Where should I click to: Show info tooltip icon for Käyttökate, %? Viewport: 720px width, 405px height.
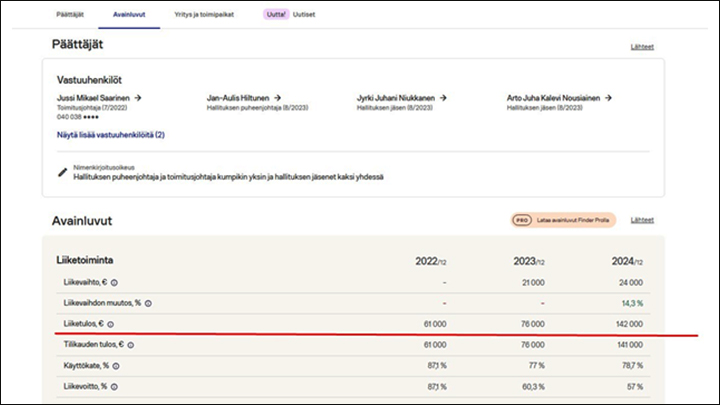(115, 365)
